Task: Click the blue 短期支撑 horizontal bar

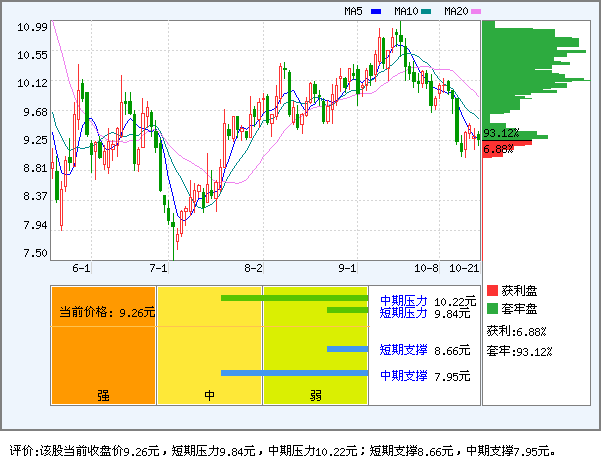Action: pos(347,349)
